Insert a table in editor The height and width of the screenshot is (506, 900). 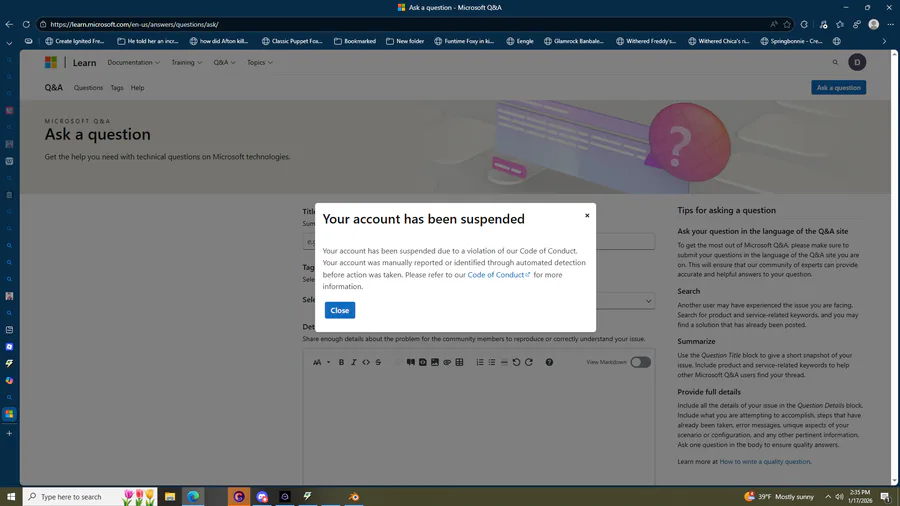(x=459, y=362)
